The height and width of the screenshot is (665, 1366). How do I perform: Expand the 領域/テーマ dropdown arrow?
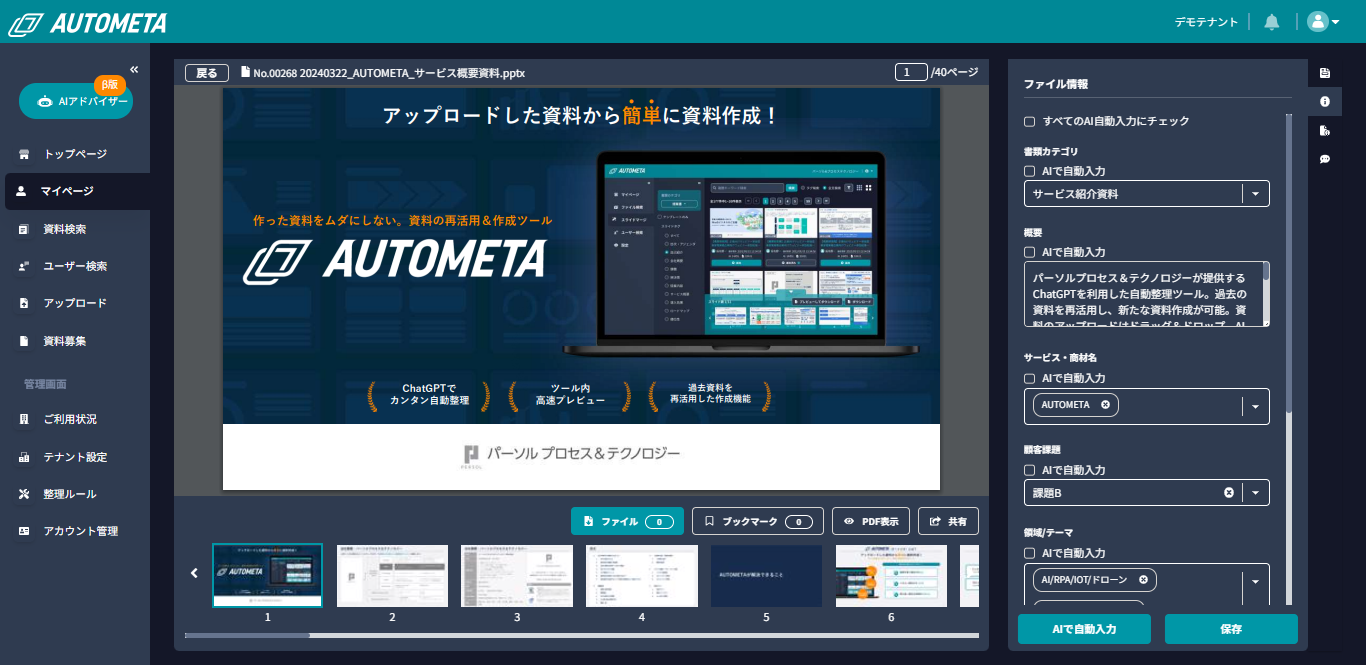point(1255,581)
